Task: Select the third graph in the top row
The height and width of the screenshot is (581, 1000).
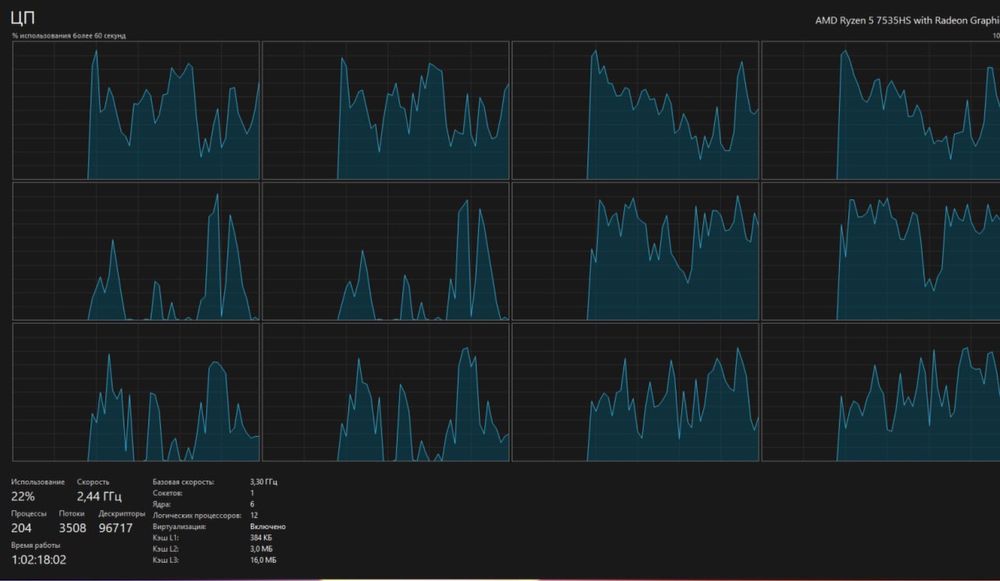Action: point(636,110)
